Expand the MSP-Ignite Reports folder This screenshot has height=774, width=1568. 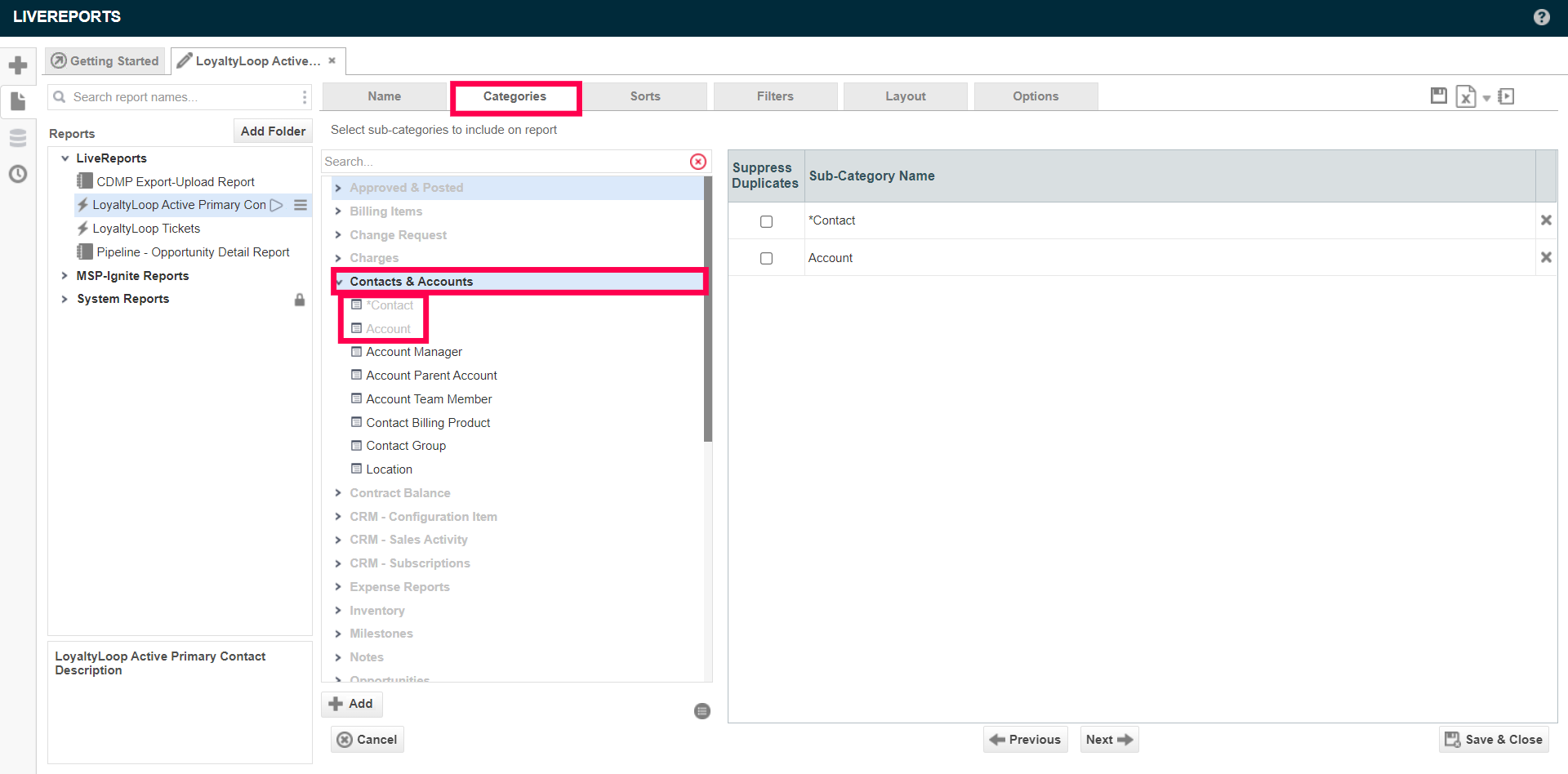65,276
